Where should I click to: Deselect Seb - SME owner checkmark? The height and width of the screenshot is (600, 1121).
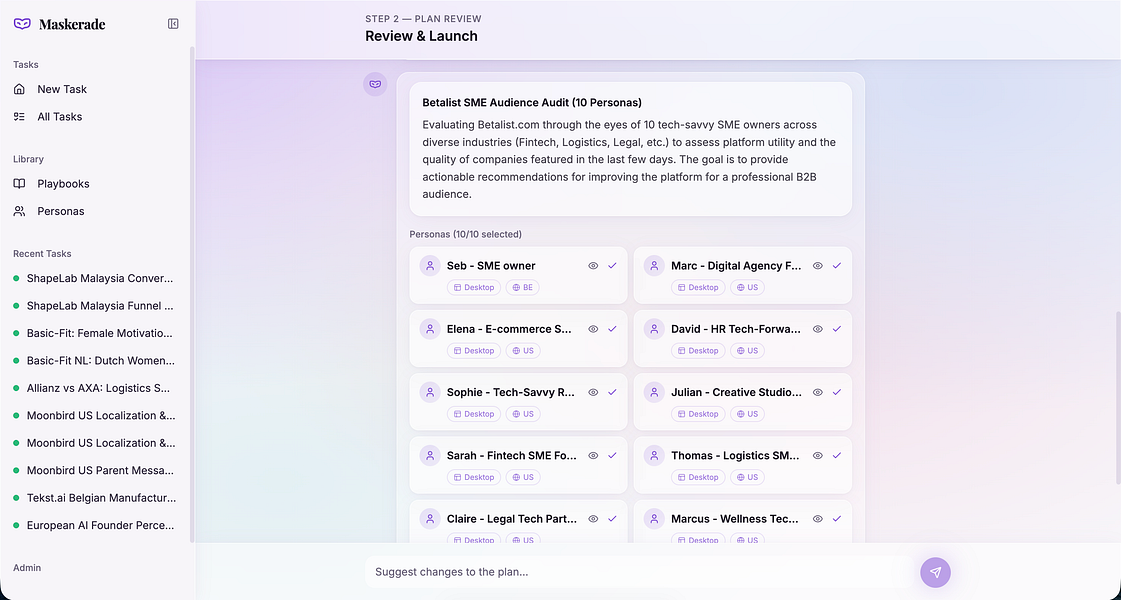613,265
